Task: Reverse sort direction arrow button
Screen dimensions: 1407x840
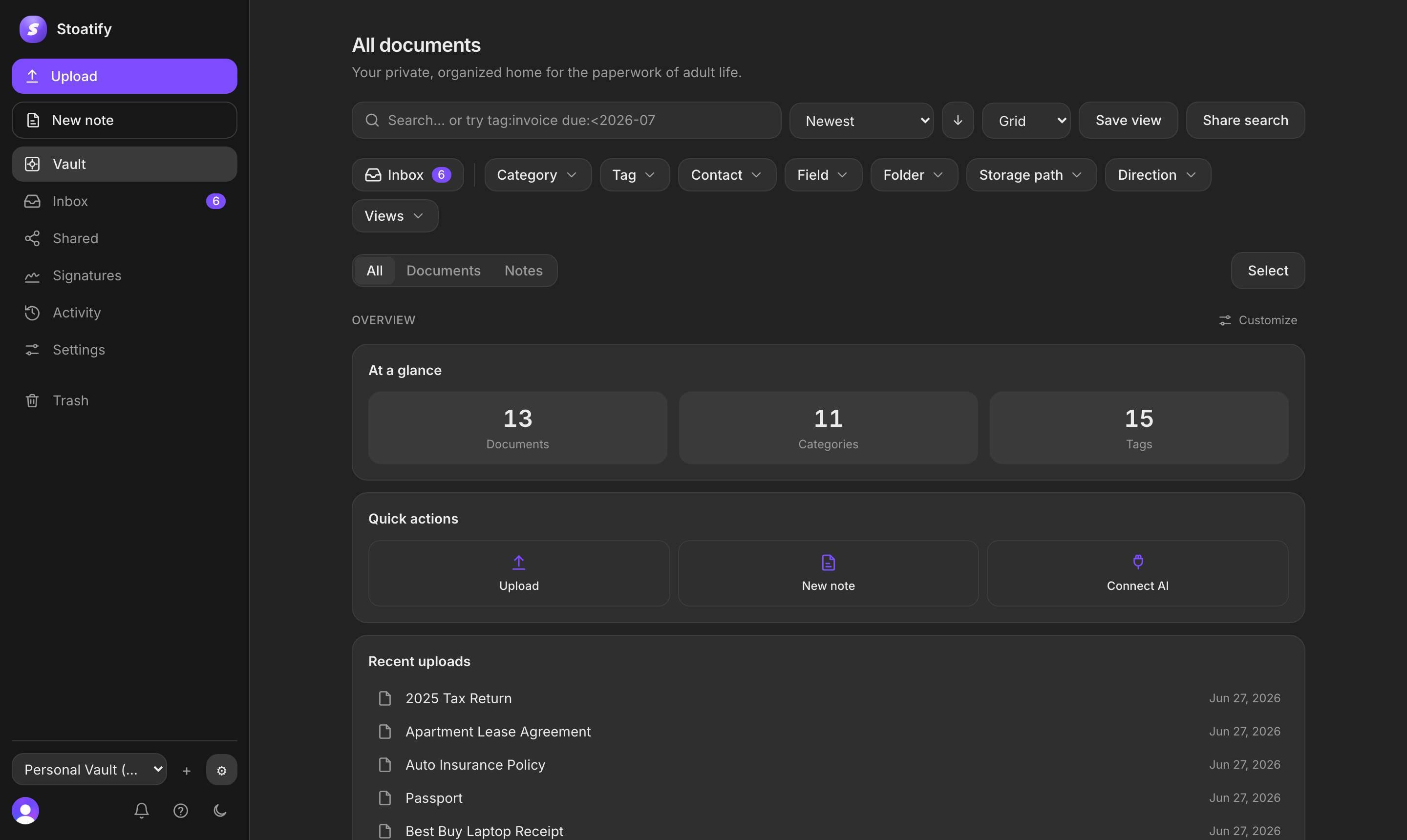Action: click(958, 120)
